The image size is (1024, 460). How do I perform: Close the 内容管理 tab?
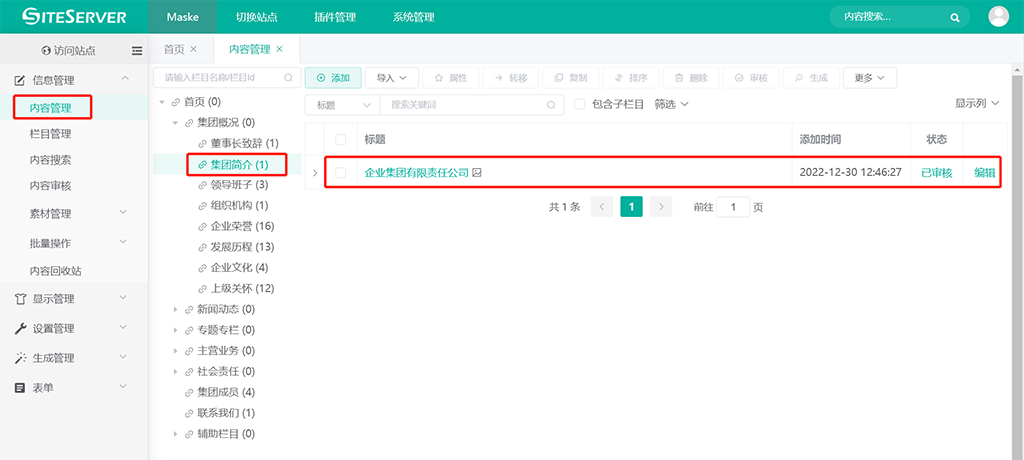(x=279, y=49)
